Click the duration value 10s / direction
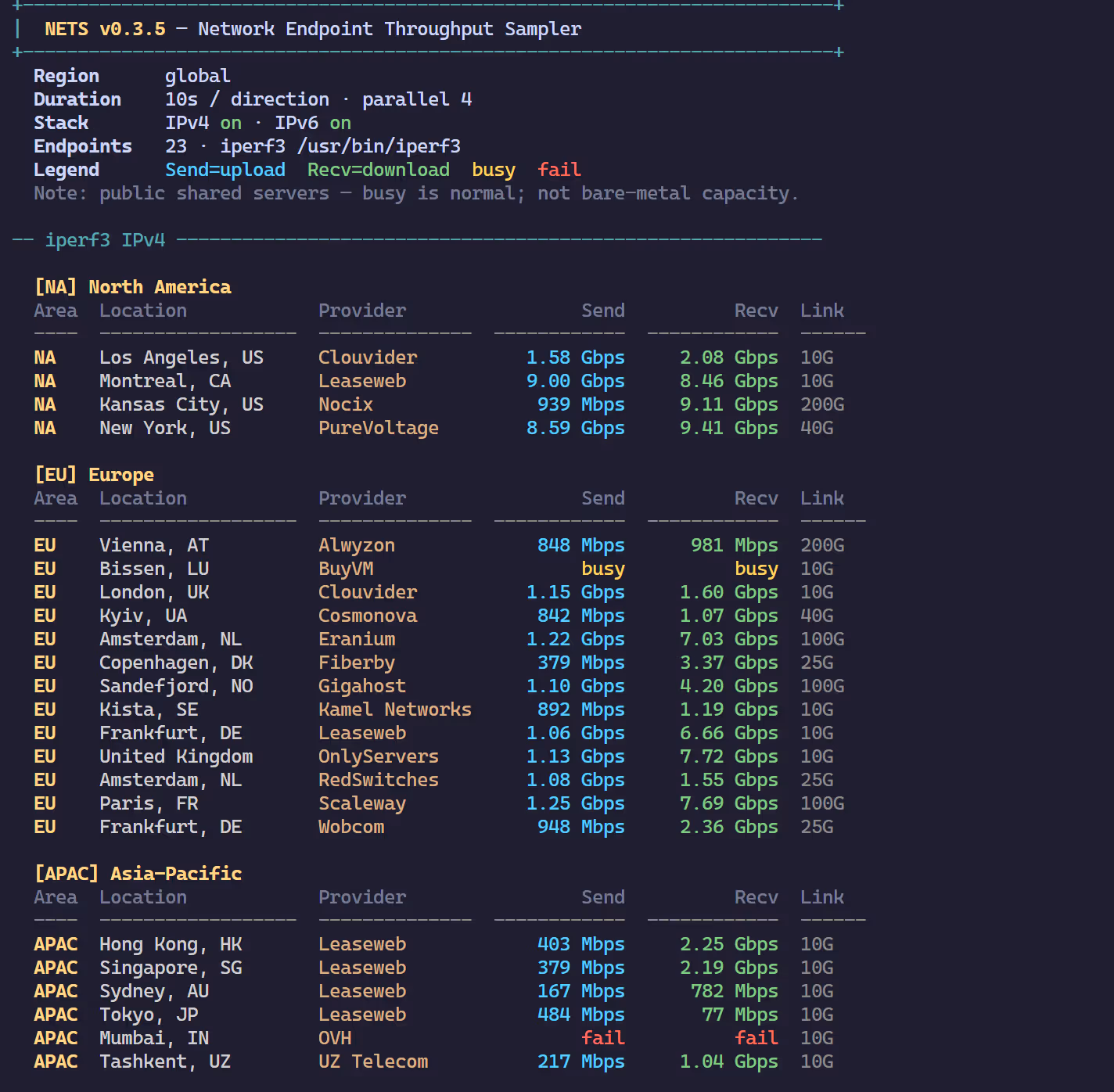1114x1092 pixels. point(247,99)
